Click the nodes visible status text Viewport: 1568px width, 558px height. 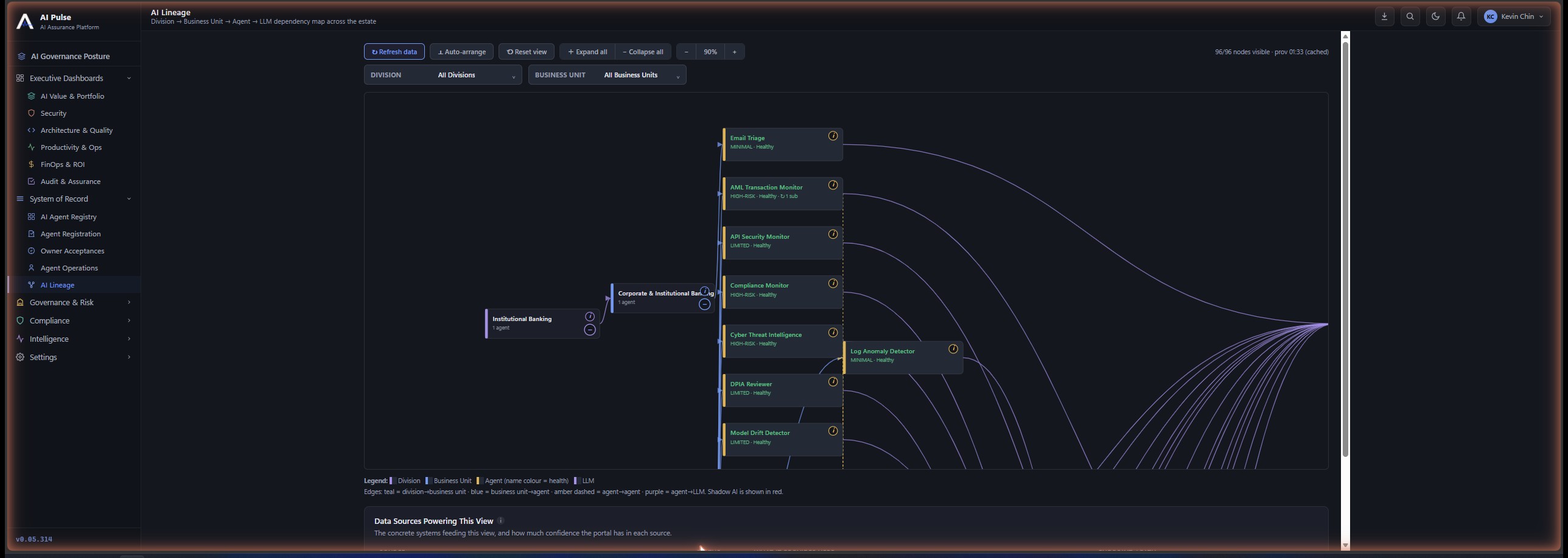[1272, 52]
